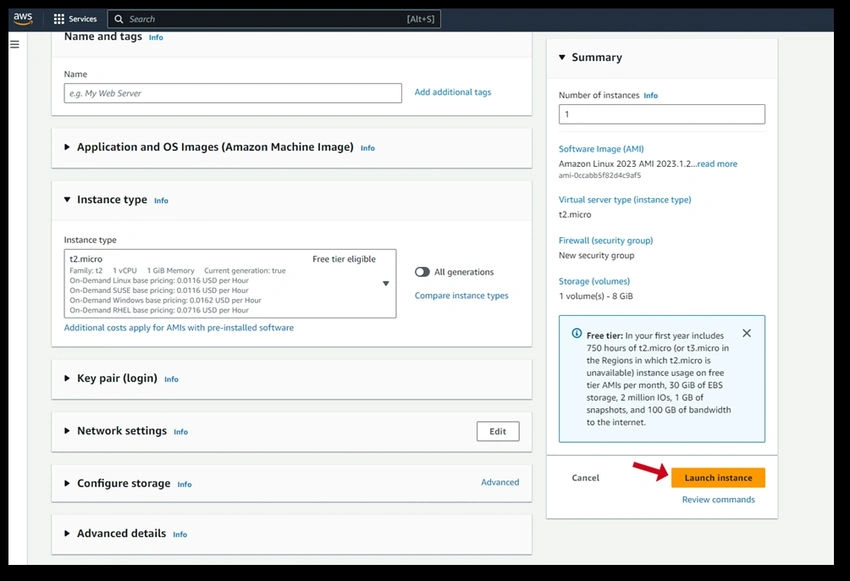This screenshot has height=581, width=850.
Task: Click Launch instance button
Action: point(718,477)
